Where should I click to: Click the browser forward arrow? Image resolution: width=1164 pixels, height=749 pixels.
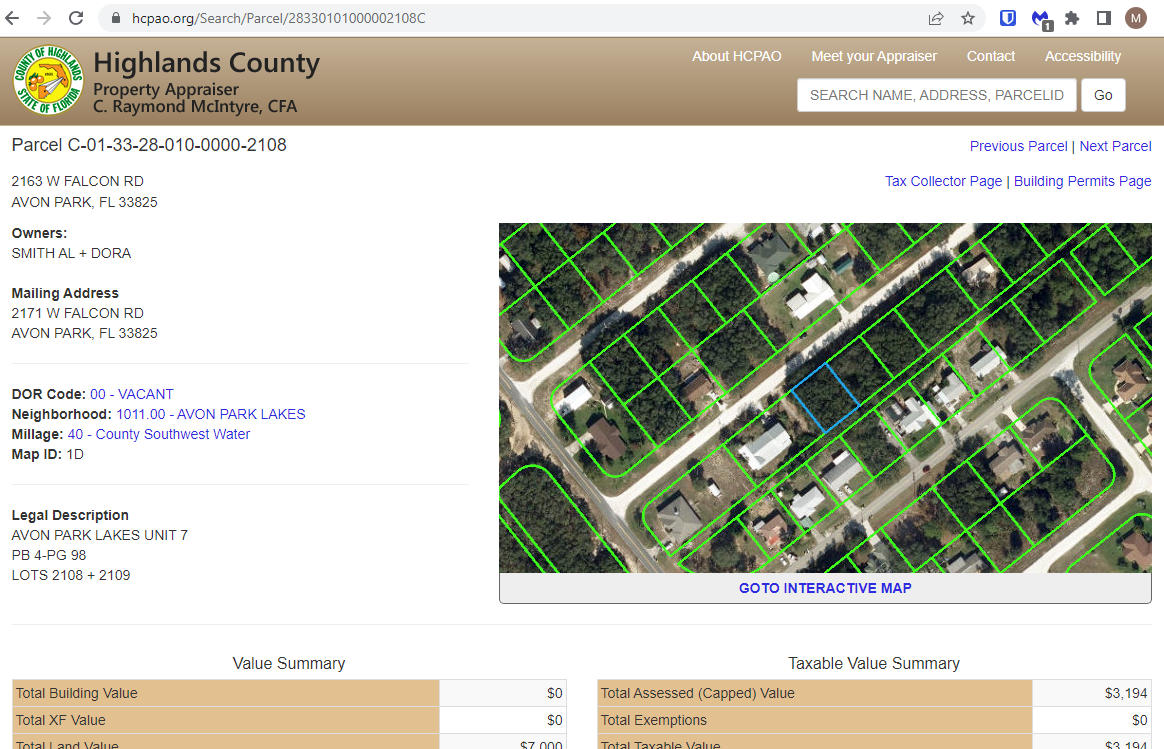point(44,18)
